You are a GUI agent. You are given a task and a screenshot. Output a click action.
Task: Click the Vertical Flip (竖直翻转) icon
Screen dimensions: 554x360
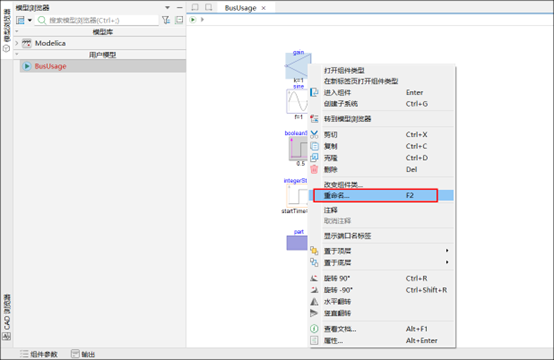click(x=314, y=313)
